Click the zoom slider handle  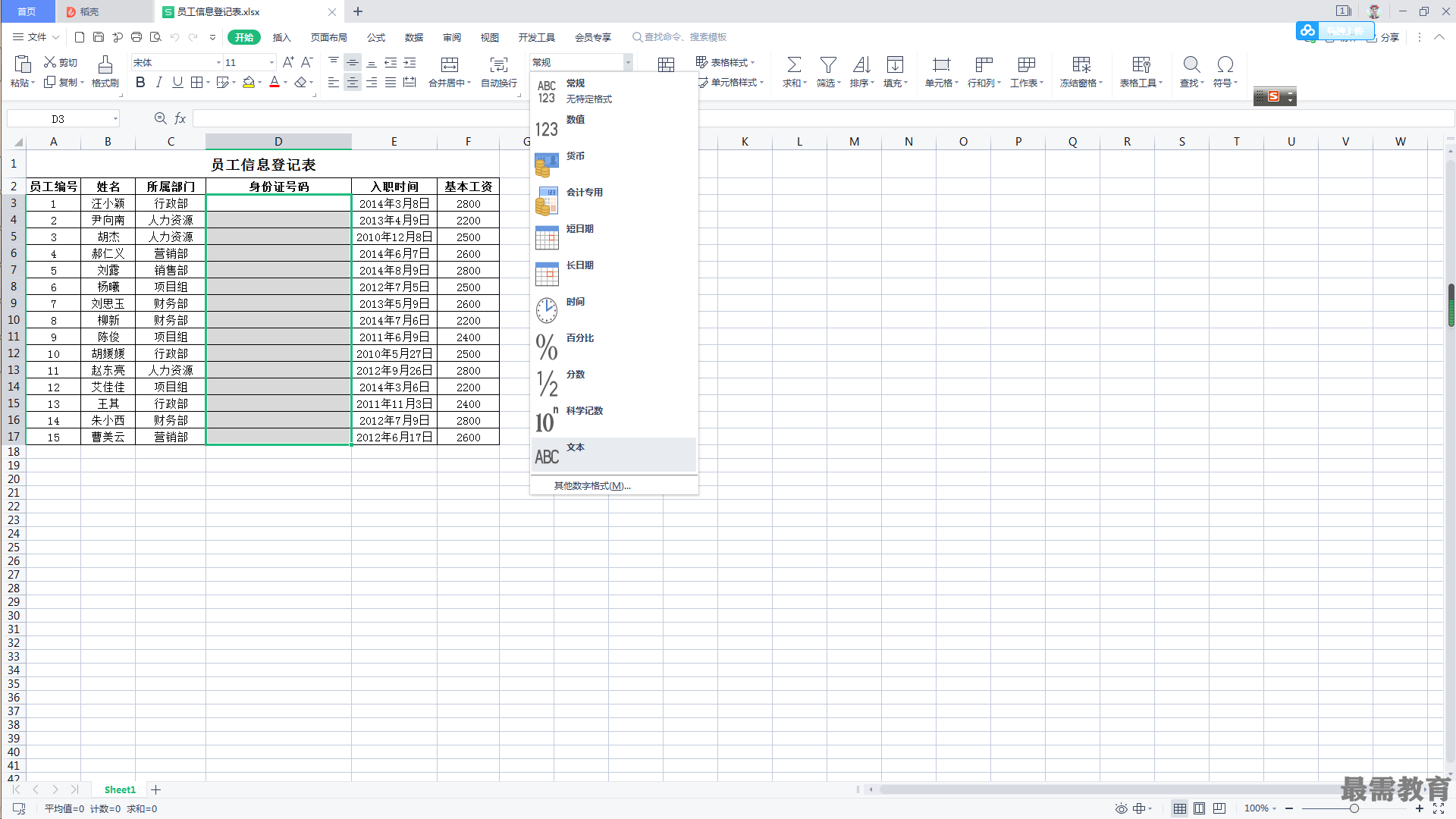coord(1354,808)
